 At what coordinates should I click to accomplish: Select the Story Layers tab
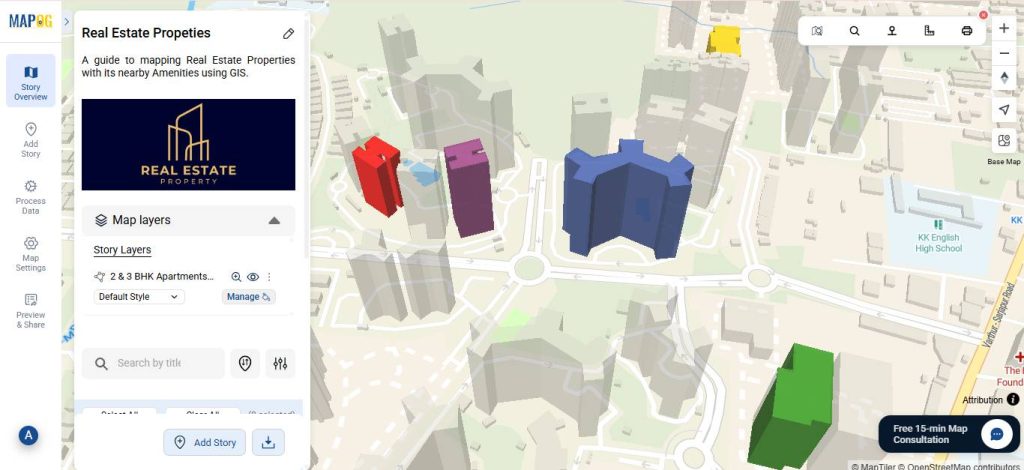coord(122,250)
